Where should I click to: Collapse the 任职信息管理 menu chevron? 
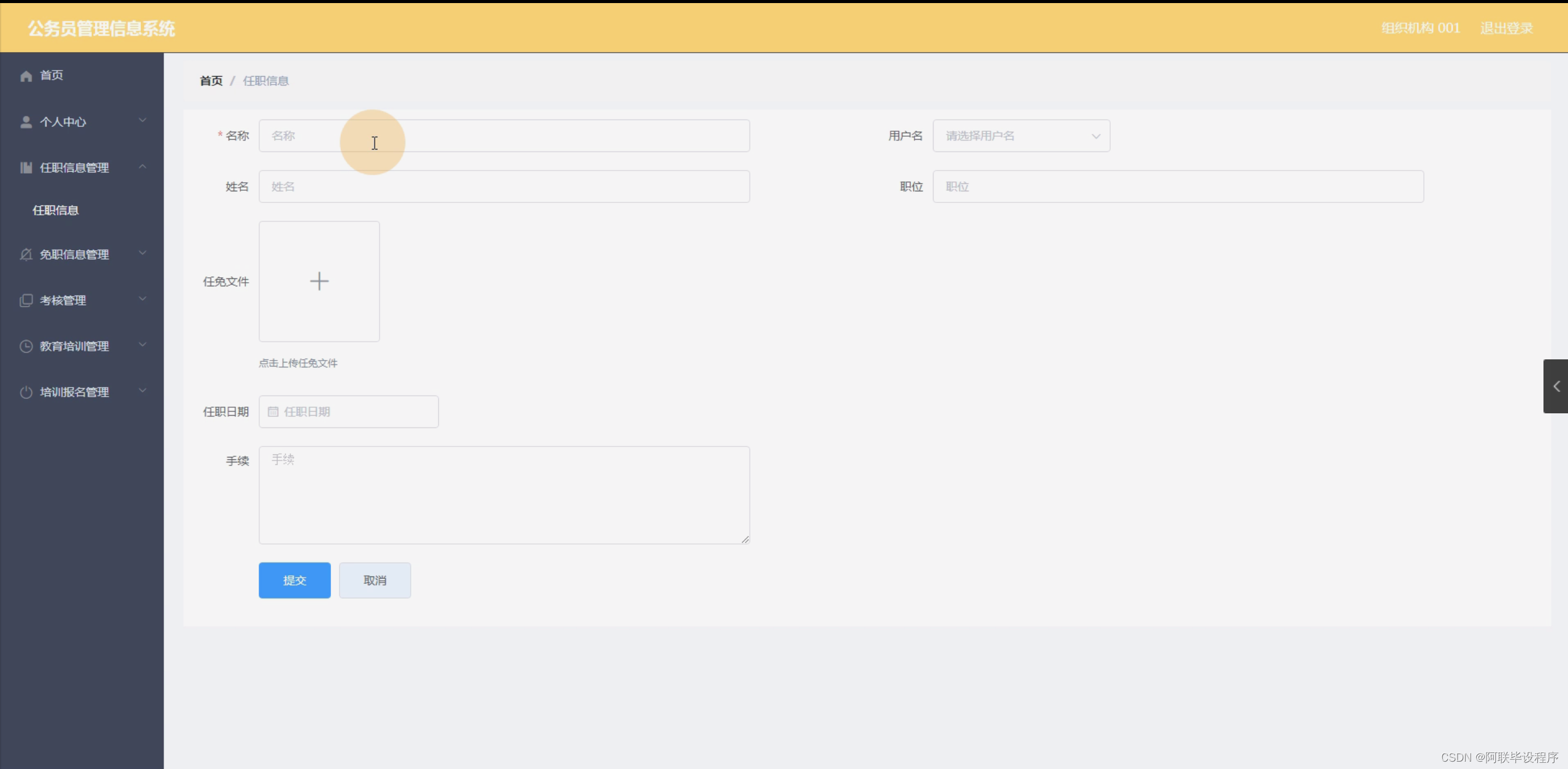[143, 167]
